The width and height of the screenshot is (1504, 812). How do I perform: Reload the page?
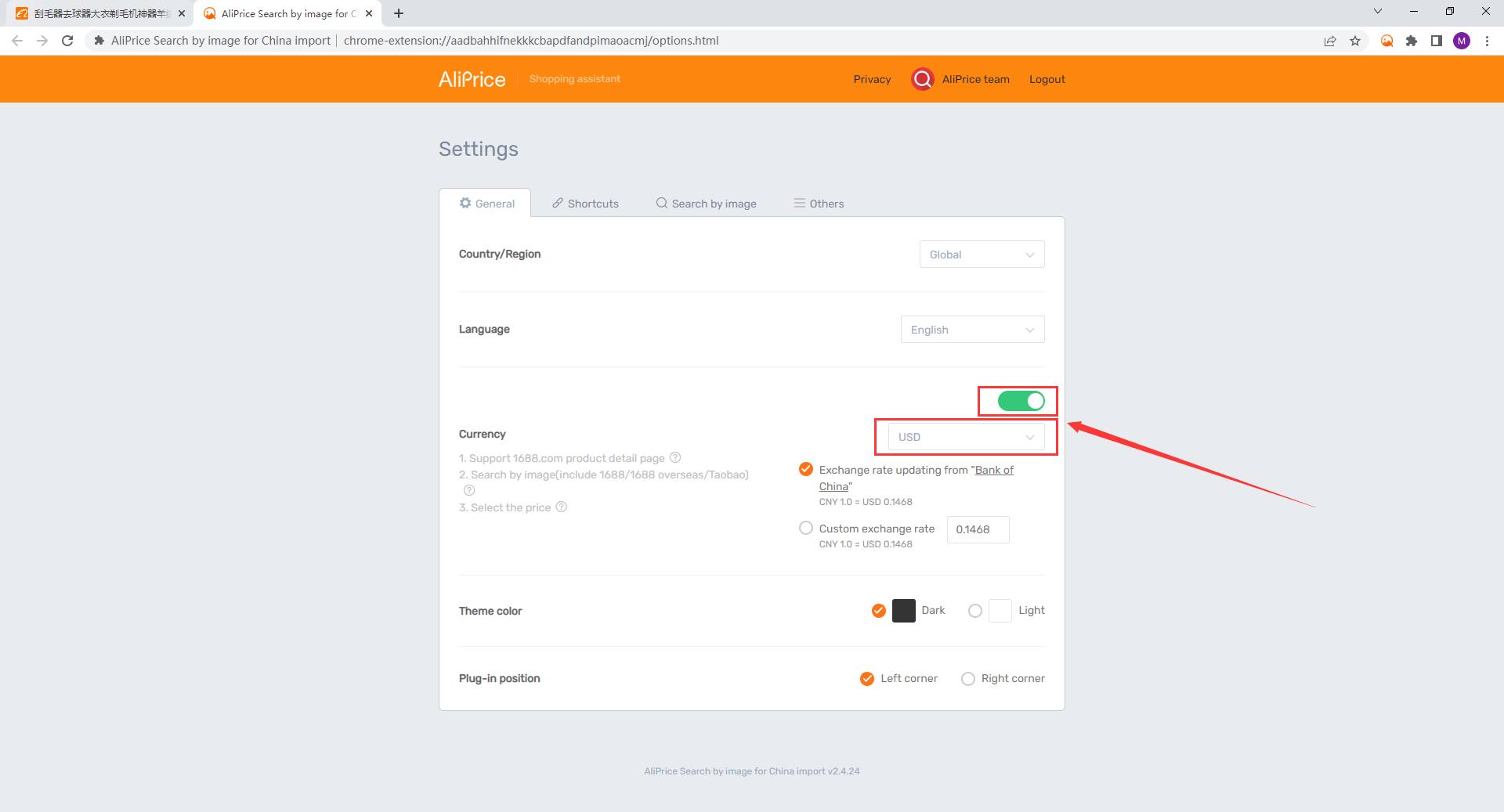(67, 41)
